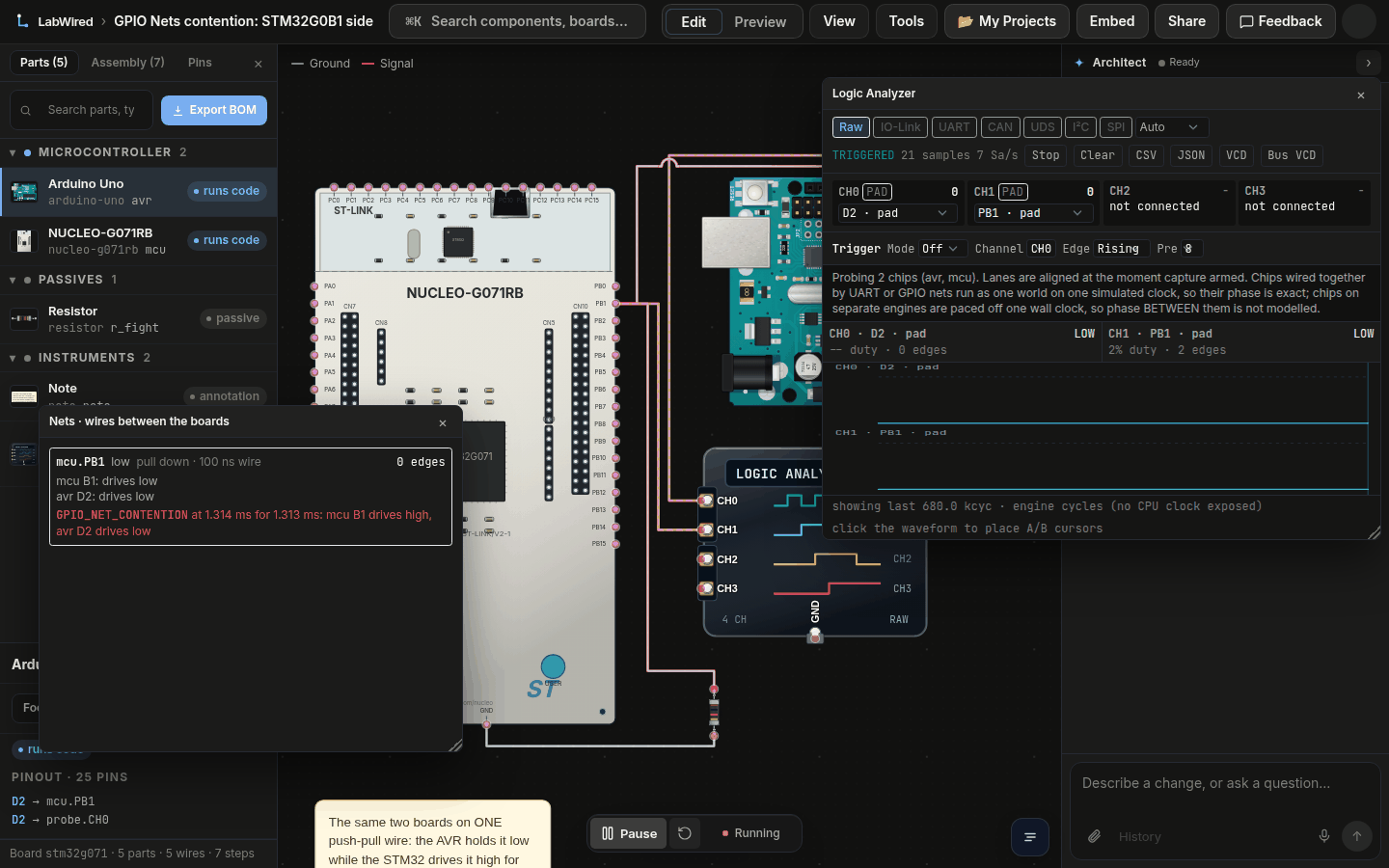Stop the logic analyzer capture
Screen dimensions: 1389x868
click(1046, 155)
